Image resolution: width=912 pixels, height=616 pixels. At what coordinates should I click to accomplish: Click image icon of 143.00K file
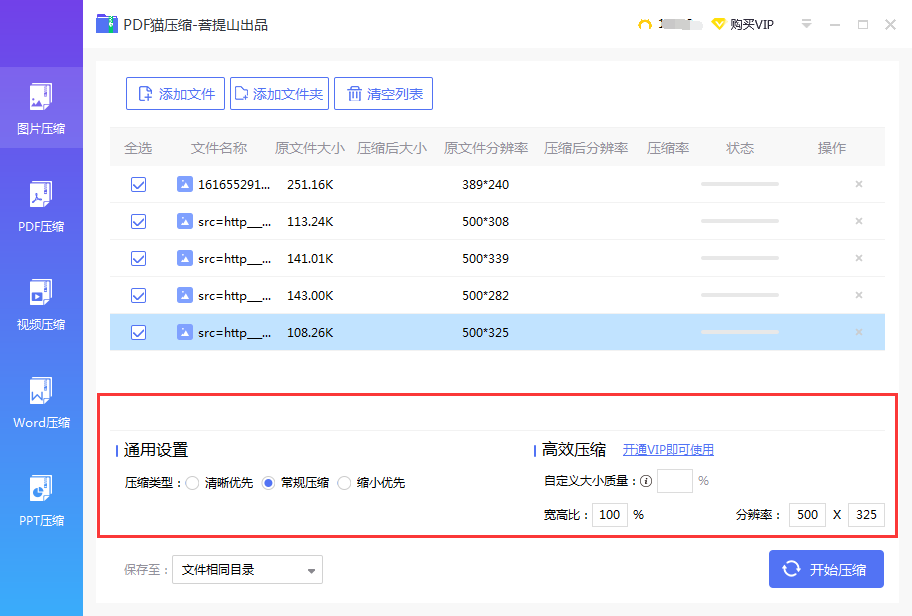[x=184, y=295]
